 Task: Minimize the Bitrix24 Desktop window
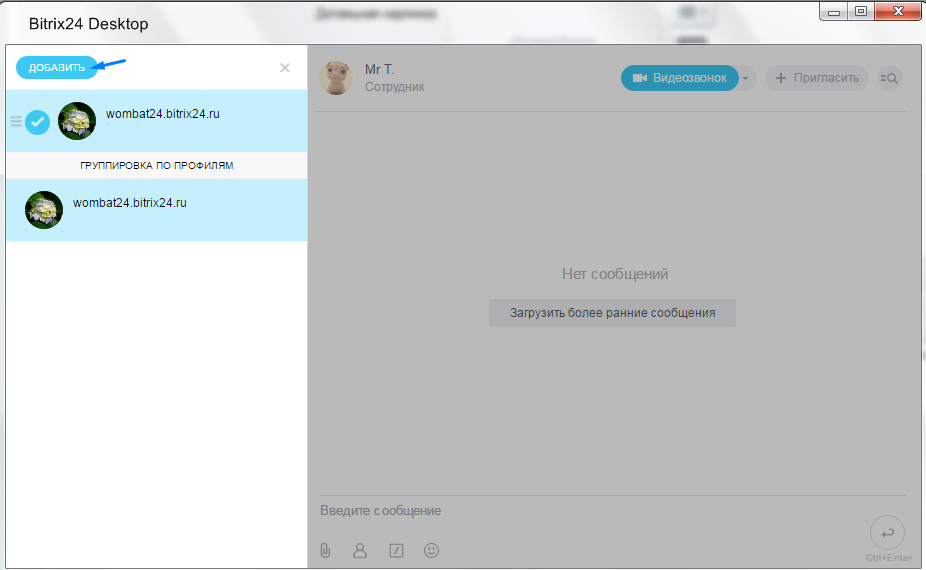pos(834,11)
